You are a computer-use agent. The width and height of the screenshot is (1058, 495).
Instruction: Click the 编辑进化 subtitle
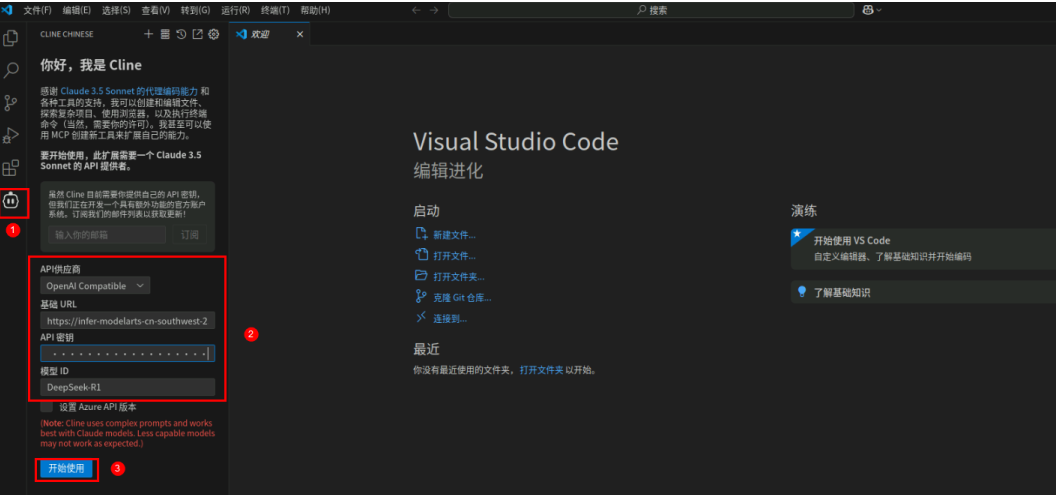click(448, 171)
